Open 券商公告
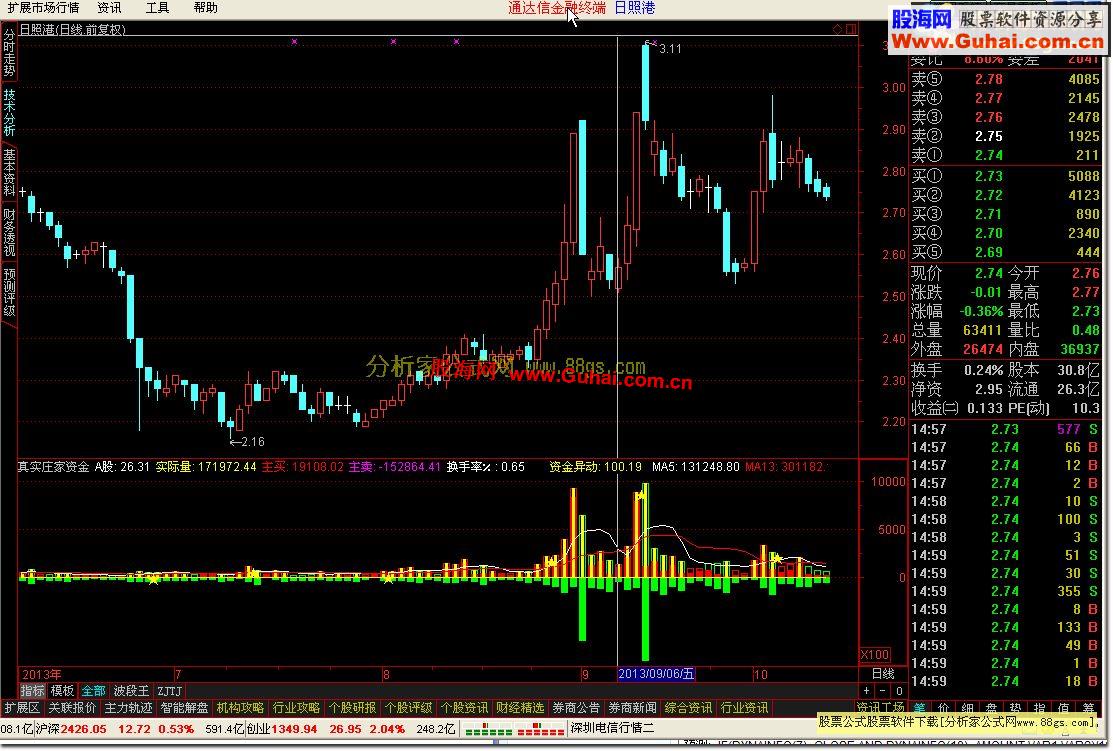The width and height of the screenshot is (1113, 751). [576, 708]
